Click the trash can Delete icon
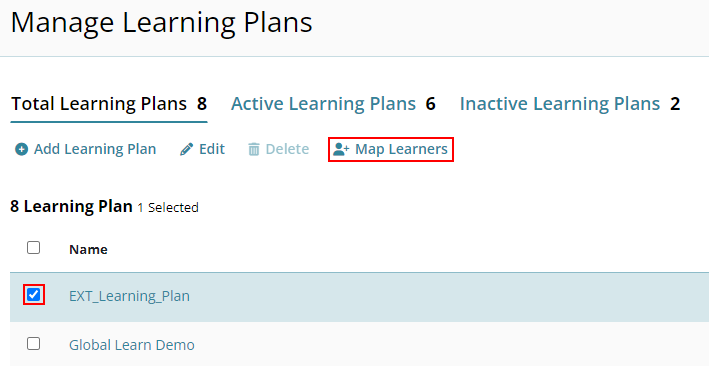This screenshot has height=366, width=709. point(254,149)
